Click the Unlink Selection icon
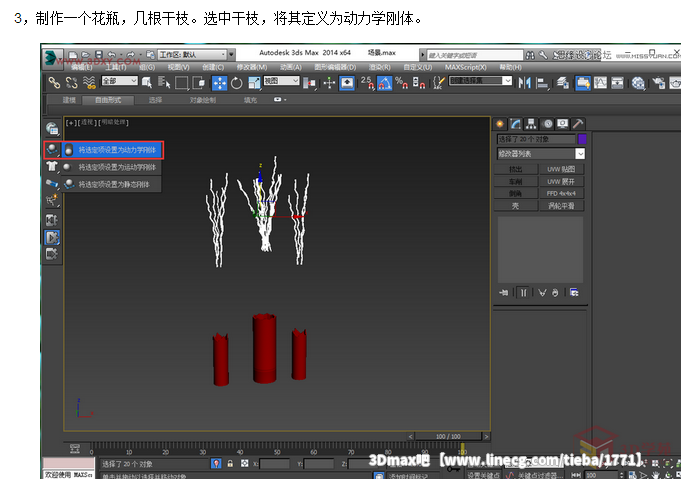This screenshot has width=681, height=479. pos(72,83)
